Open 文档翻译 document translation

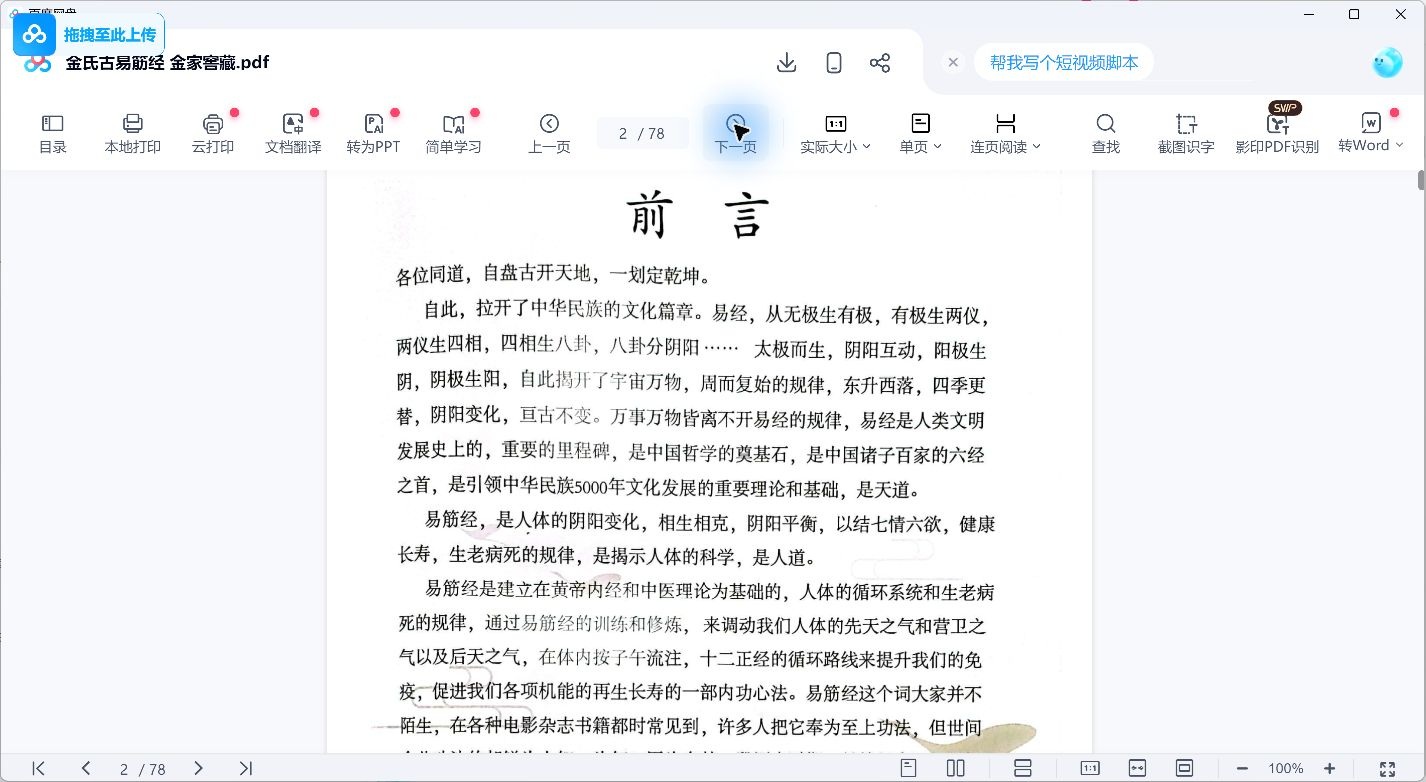pyautogui.click(x=293, y=134)
